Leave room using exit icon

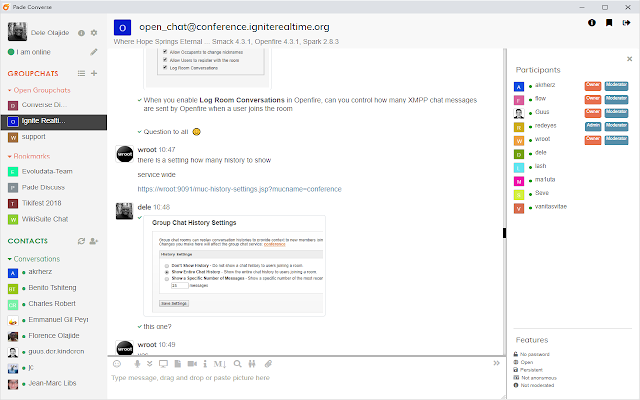(627, 23)
